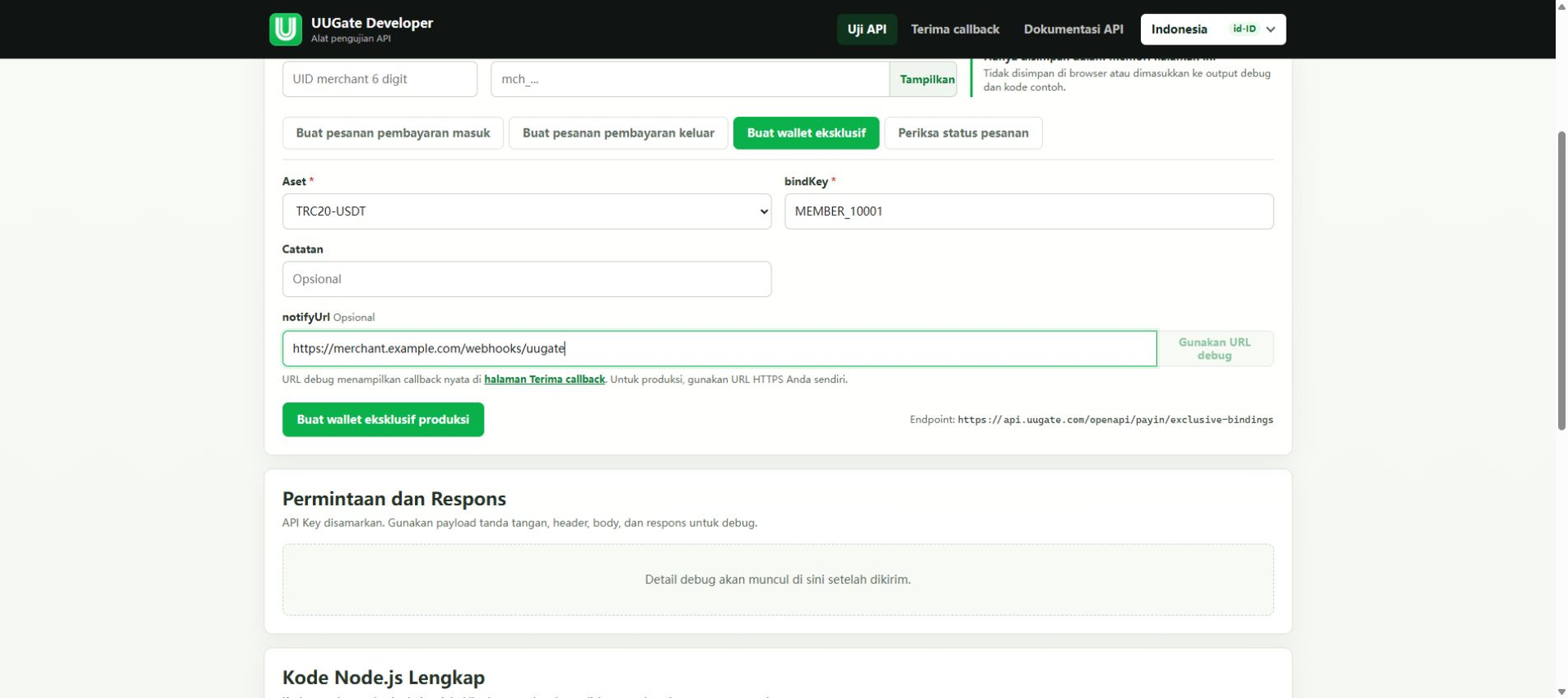
Task: Click the Kode Node.js Lengkap heading
Action: [x=384, y=678]
